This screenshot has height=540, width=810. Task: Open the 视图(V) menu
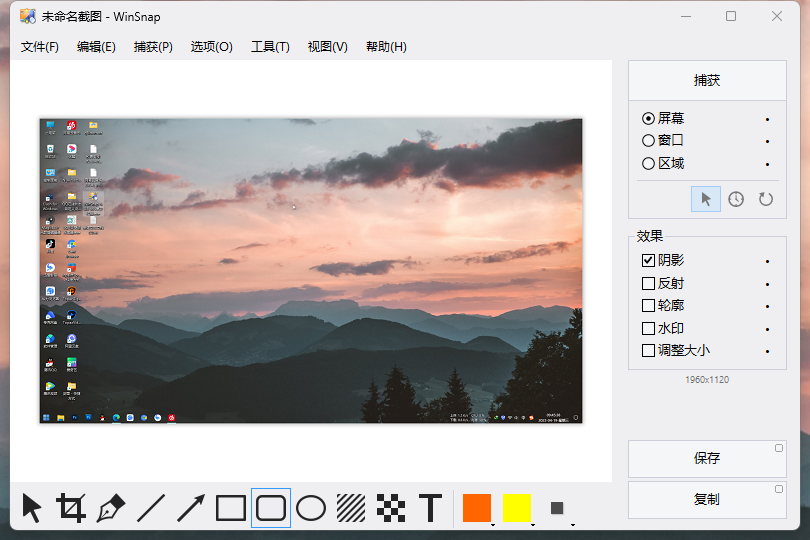[328, 47]
